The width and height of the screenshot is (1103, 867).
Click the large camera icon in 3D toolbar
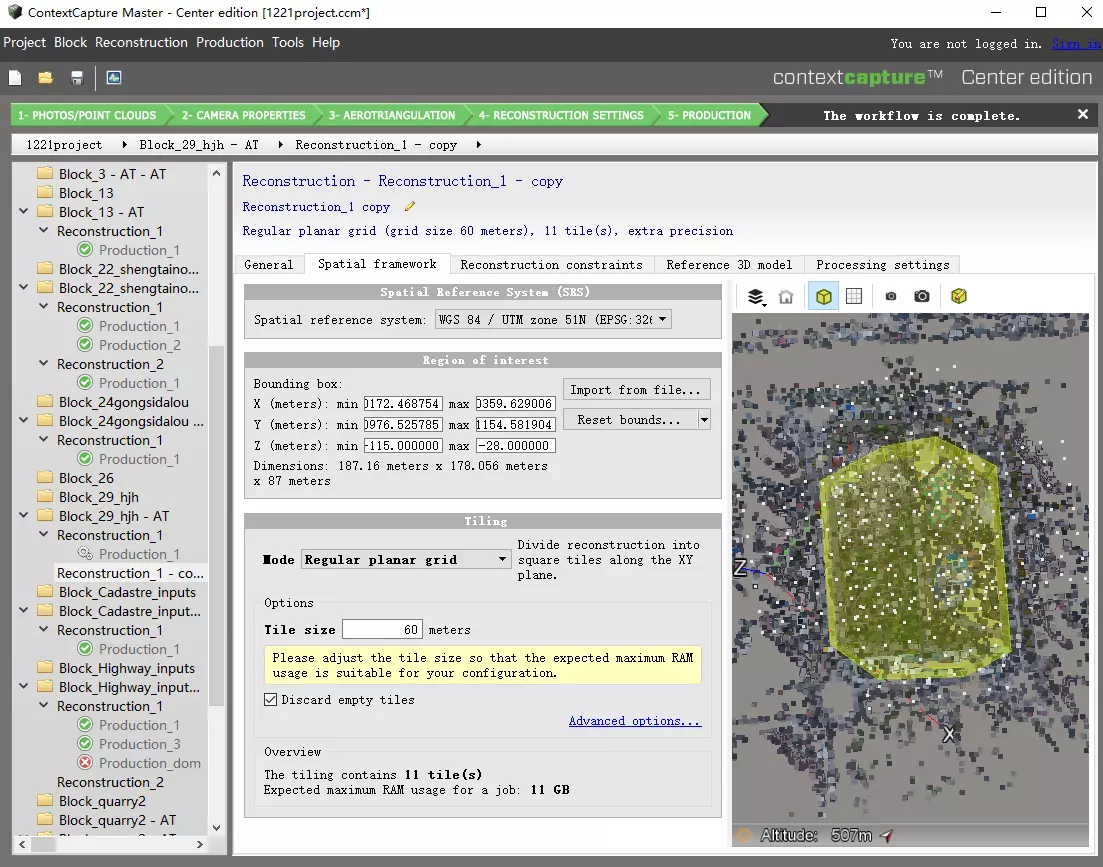point(922,297)
